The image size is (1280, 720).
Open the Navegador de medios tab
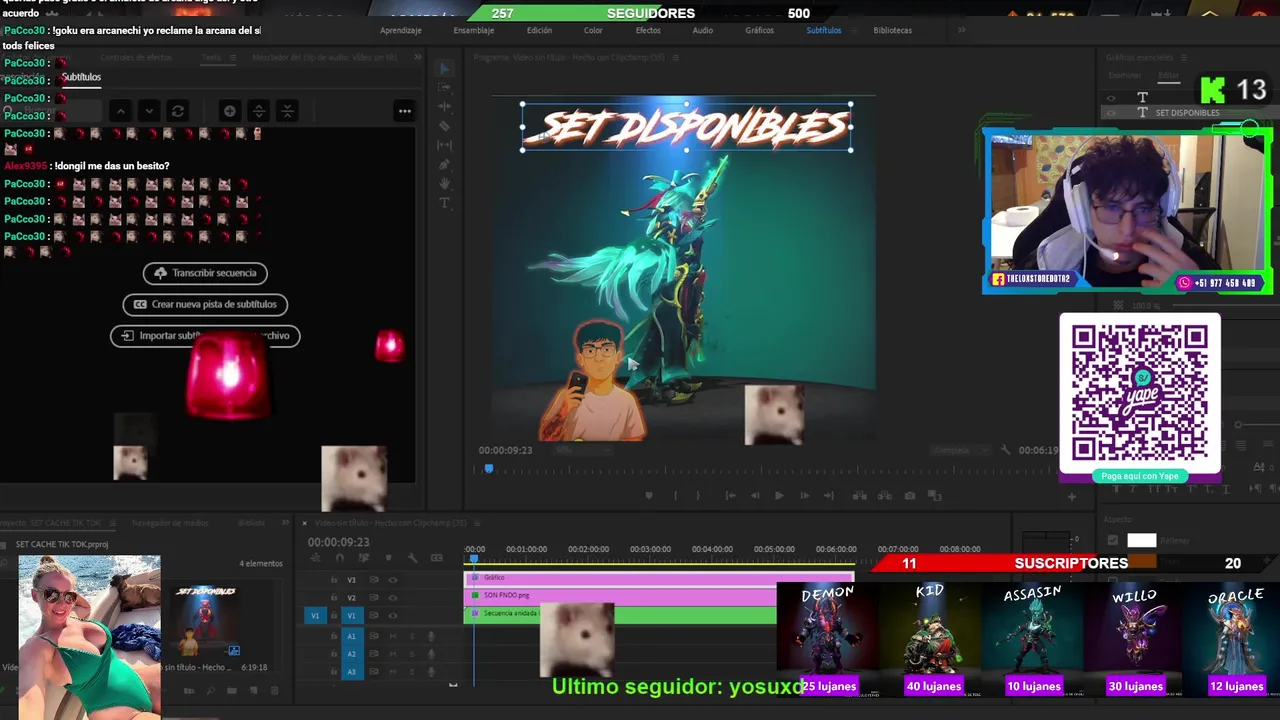coord(170,522)
